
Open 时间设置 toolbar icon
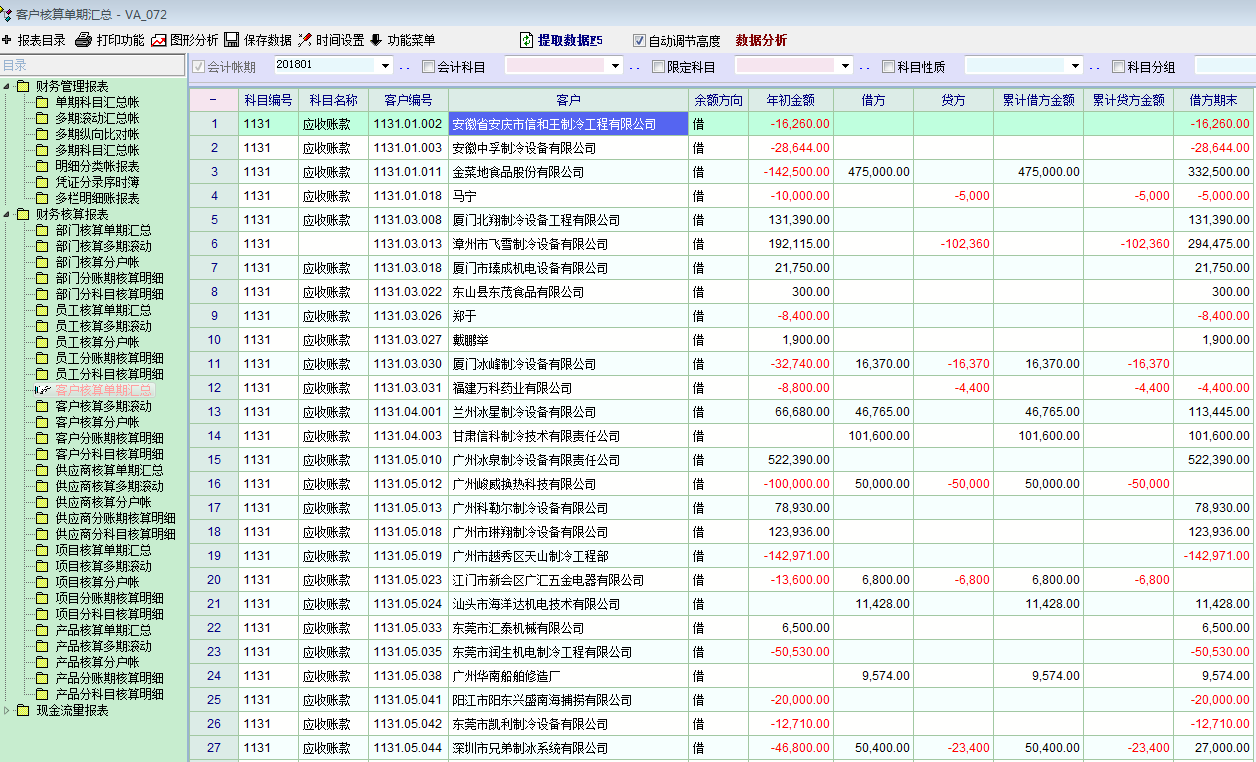pyautogui.click(x=305, y=40)
